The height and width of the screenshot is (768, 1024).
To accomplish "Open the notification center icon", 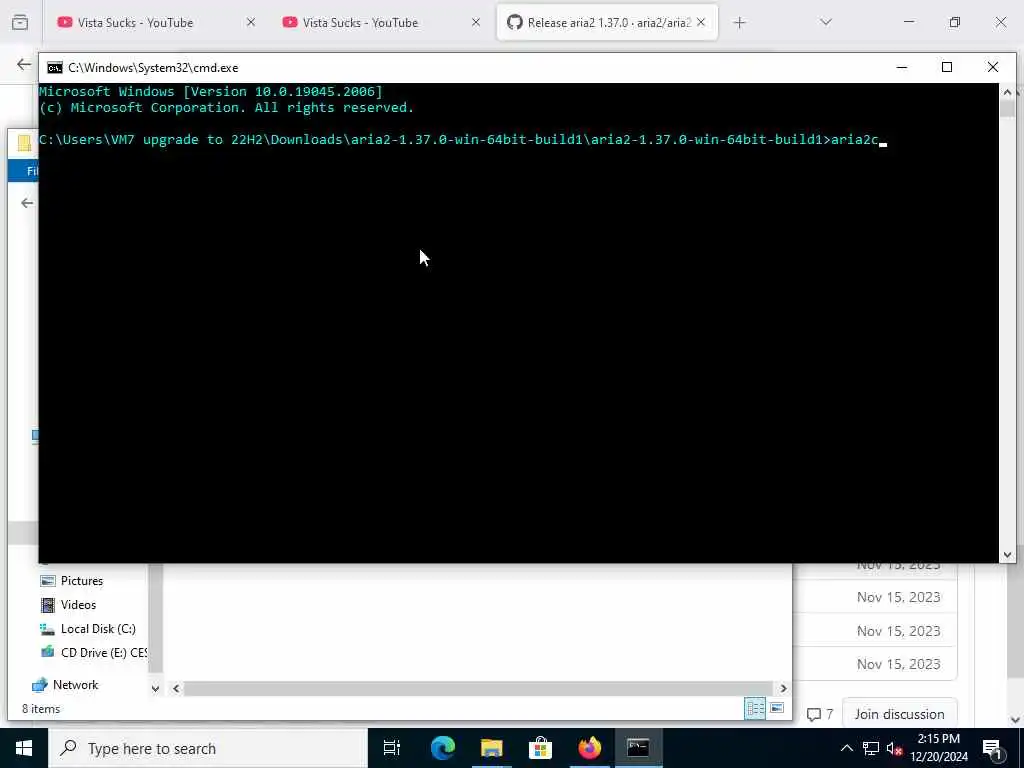I will click(992, 748).
